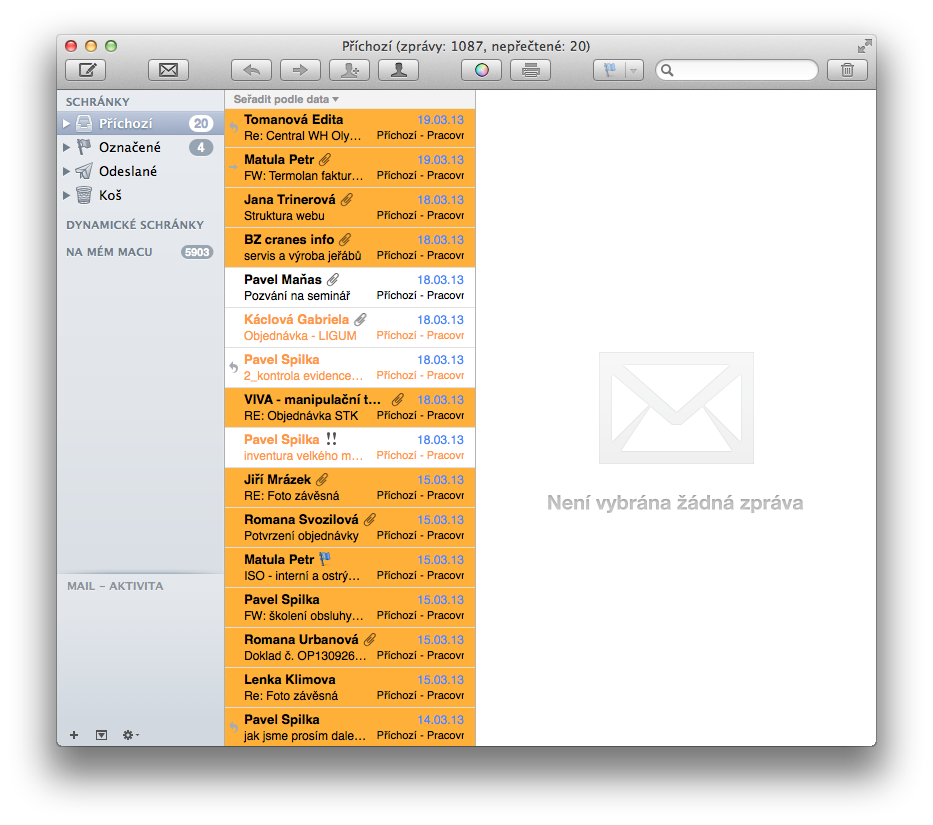Image resolution: width=933 pixels, height=825 pixels.
Task: Toggle full screen mode with corner arrows
Action: coord(864,46)
